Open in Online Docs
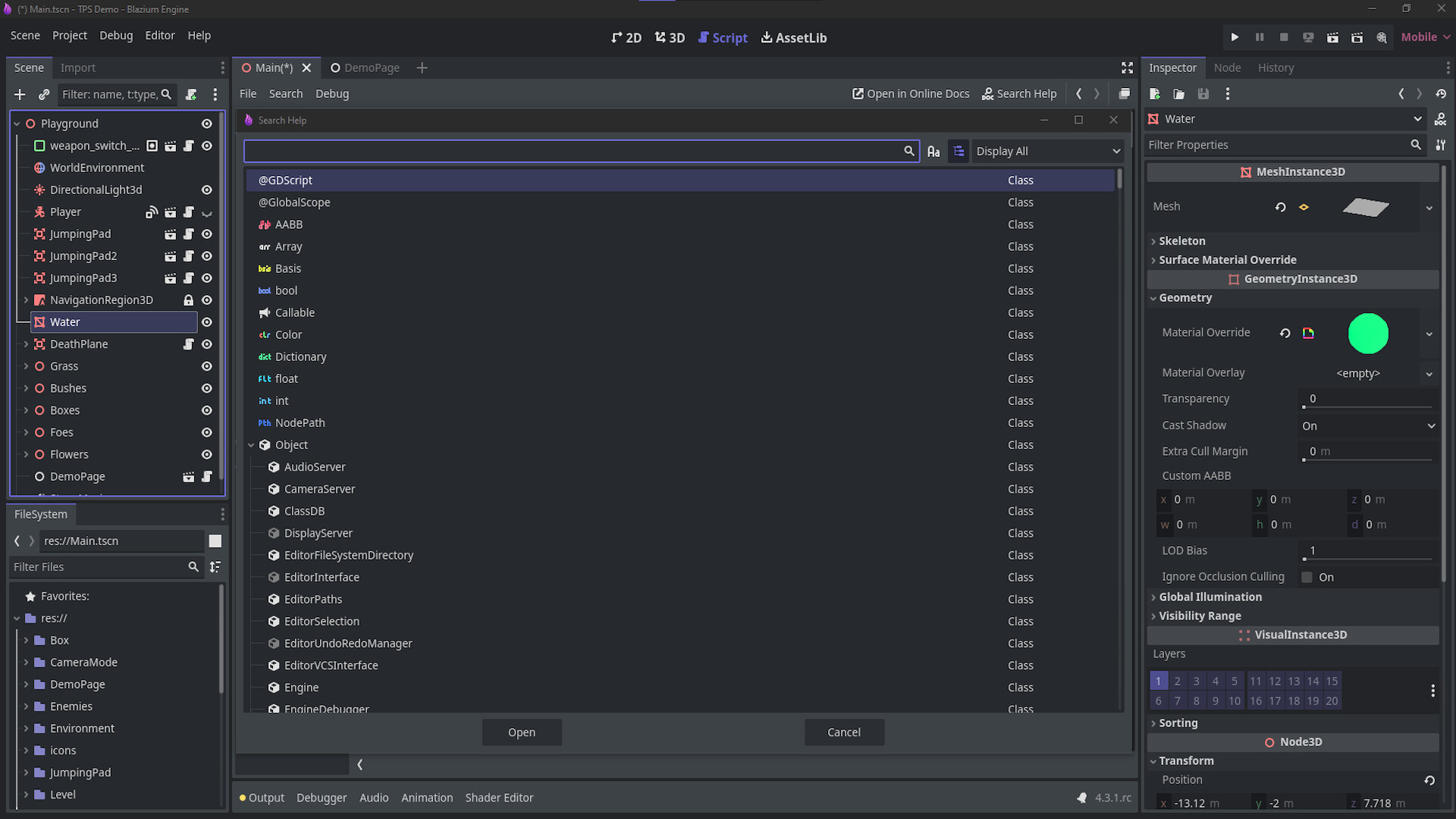 click(910, 93)
